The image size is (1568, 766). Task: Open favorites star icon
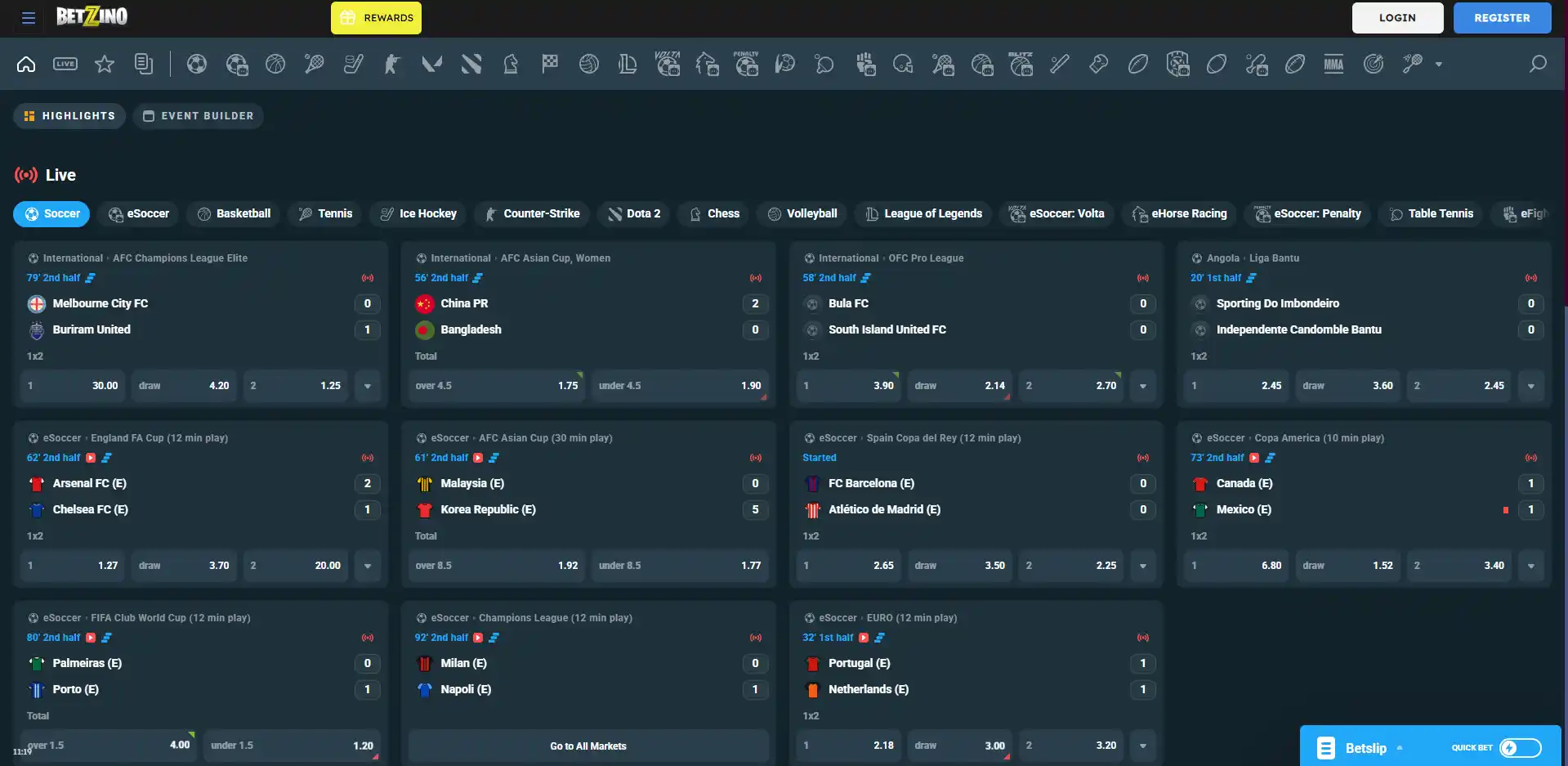(105, 64)
